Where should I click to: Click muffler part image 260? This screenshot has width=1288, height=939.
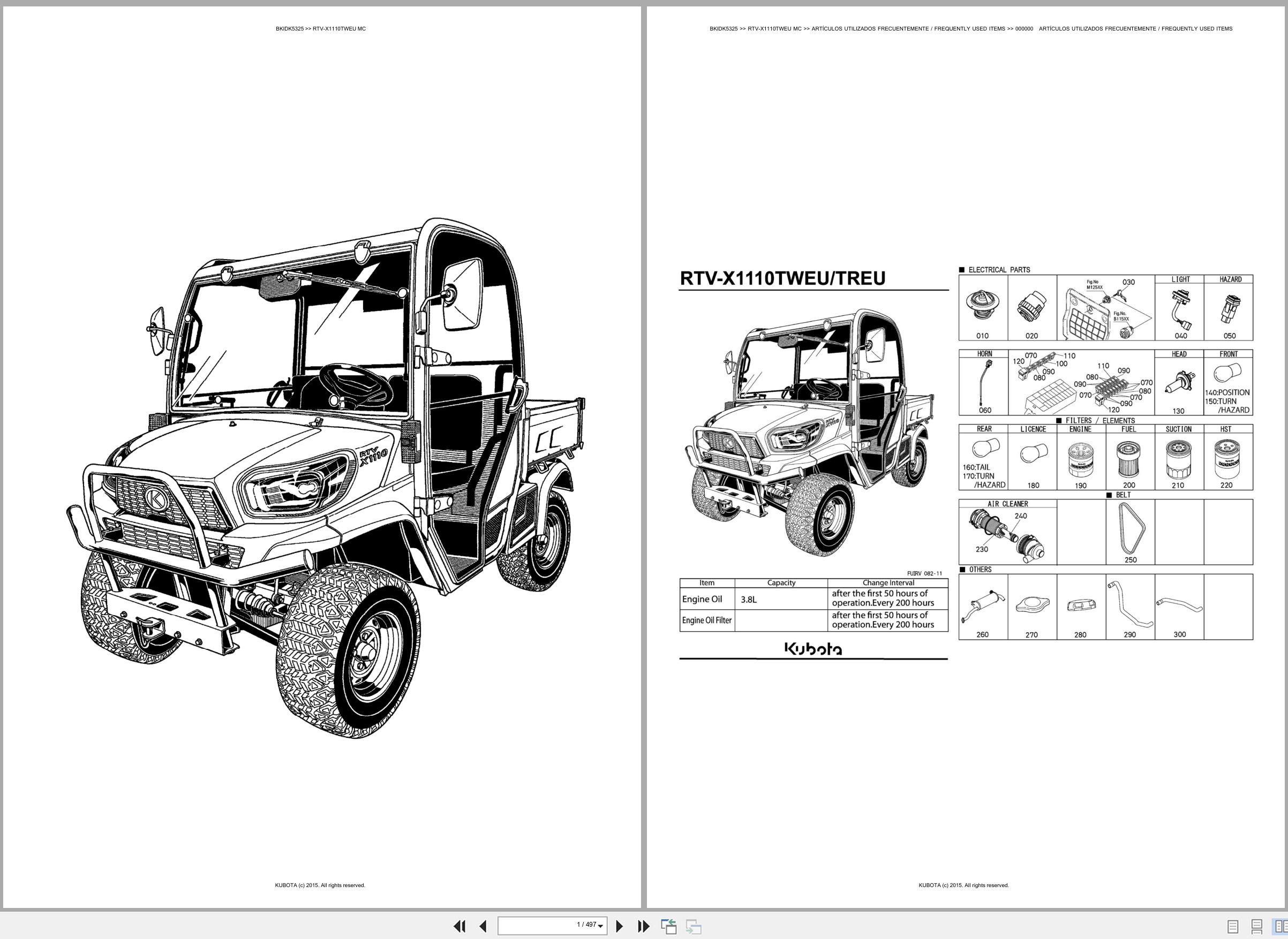pos(983,606)
